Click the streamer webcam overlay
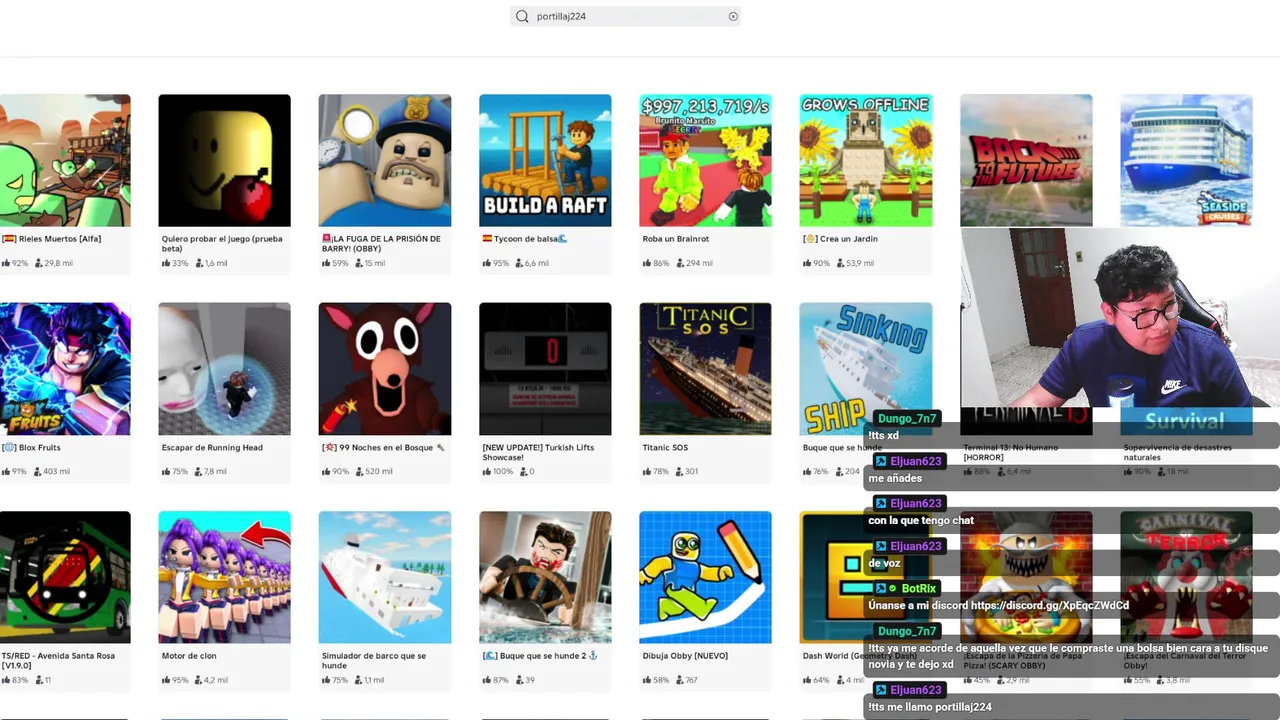The height and width of the screenshot is (720, 1280). click(1120, 318)
